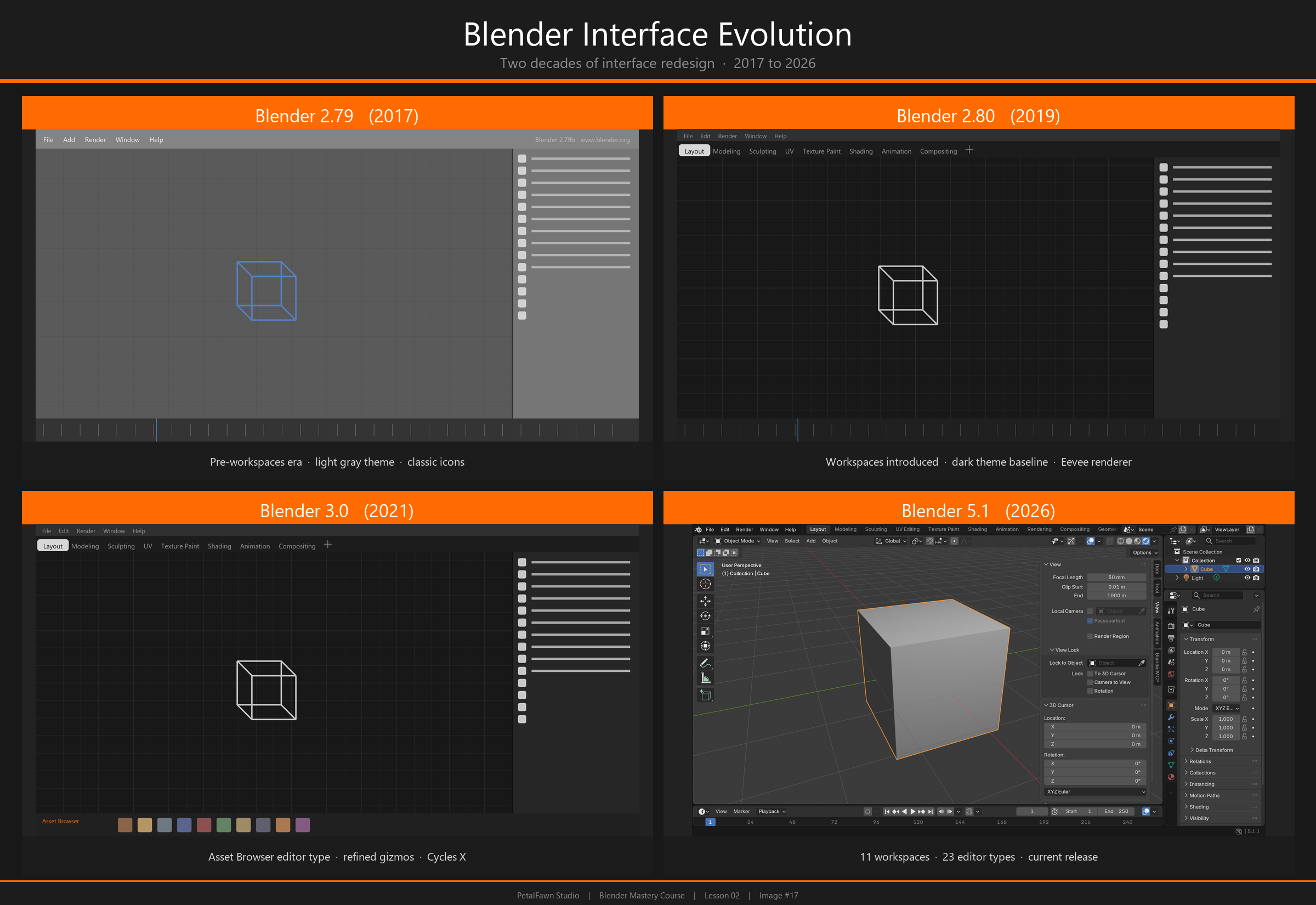This screenshot has width=1316, height=905.
Task: Click the Add workspace plus in Blender 3.0
Action: pos(327,545)
